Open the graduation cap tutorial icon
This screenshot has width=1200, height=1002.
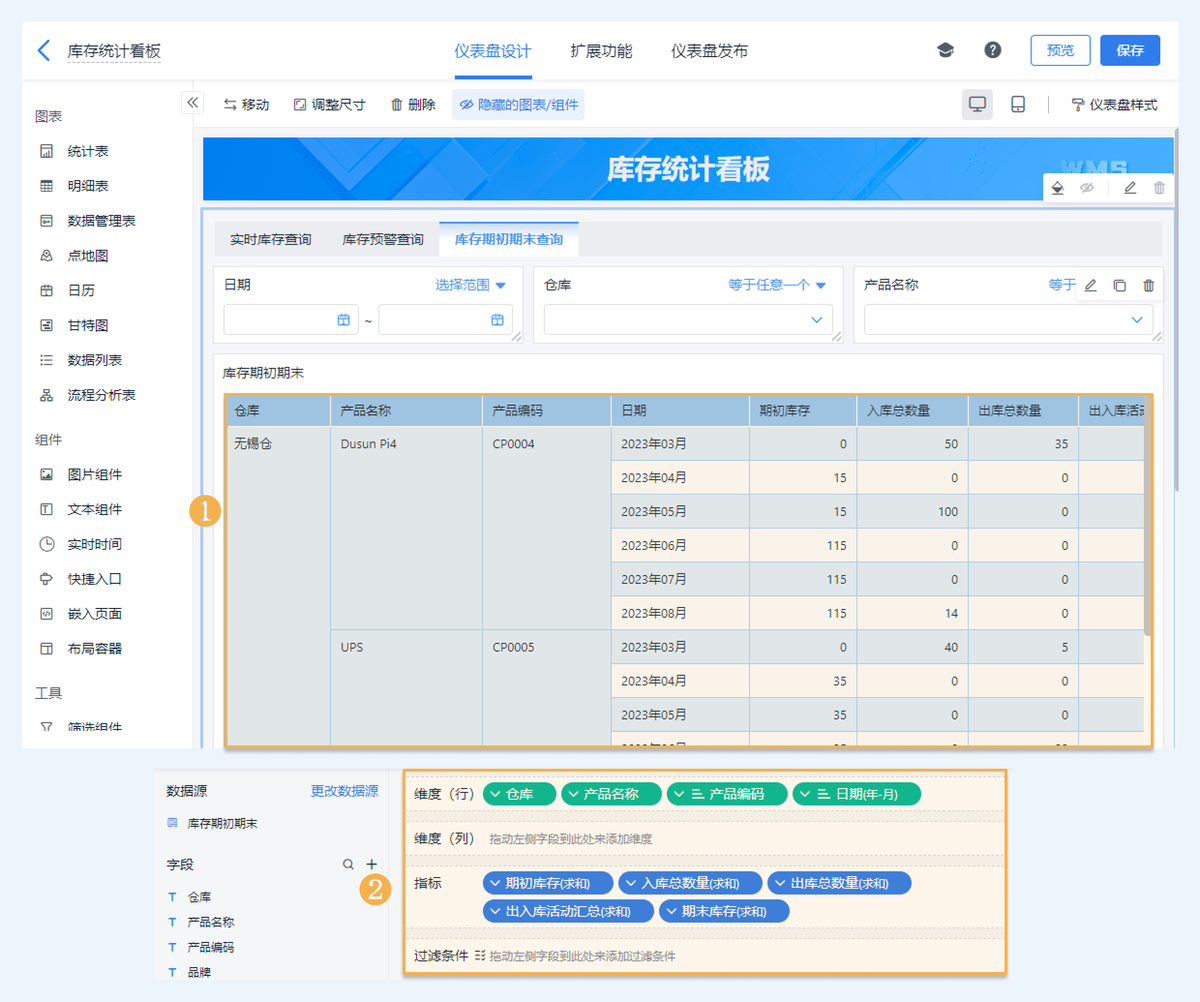pyautogui.click(x=945, y=50)
